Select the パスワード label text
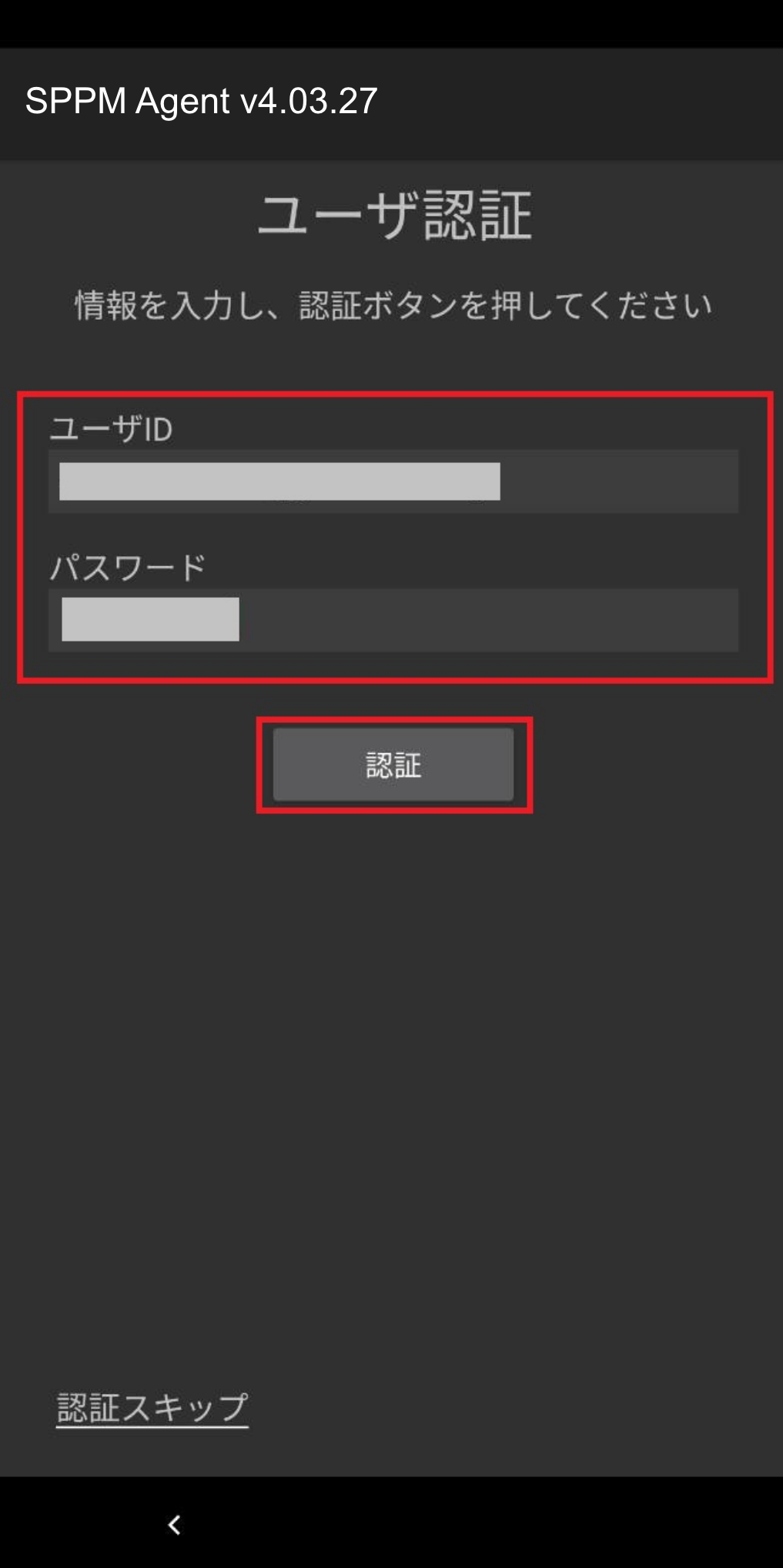The image size is (783, 1568). coord(128,568)
